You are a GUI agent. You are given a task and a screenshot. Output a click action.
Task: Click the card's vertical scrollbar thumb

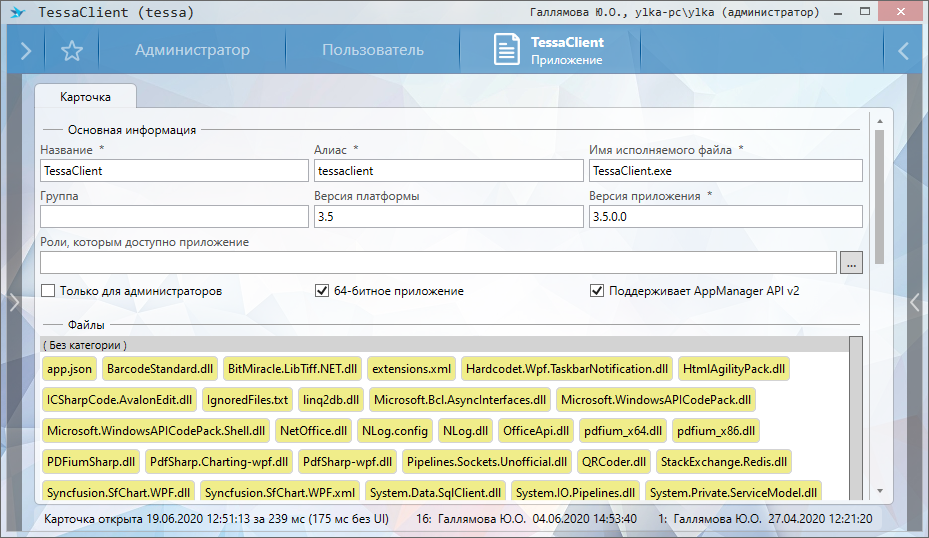[x=880, y=195]
